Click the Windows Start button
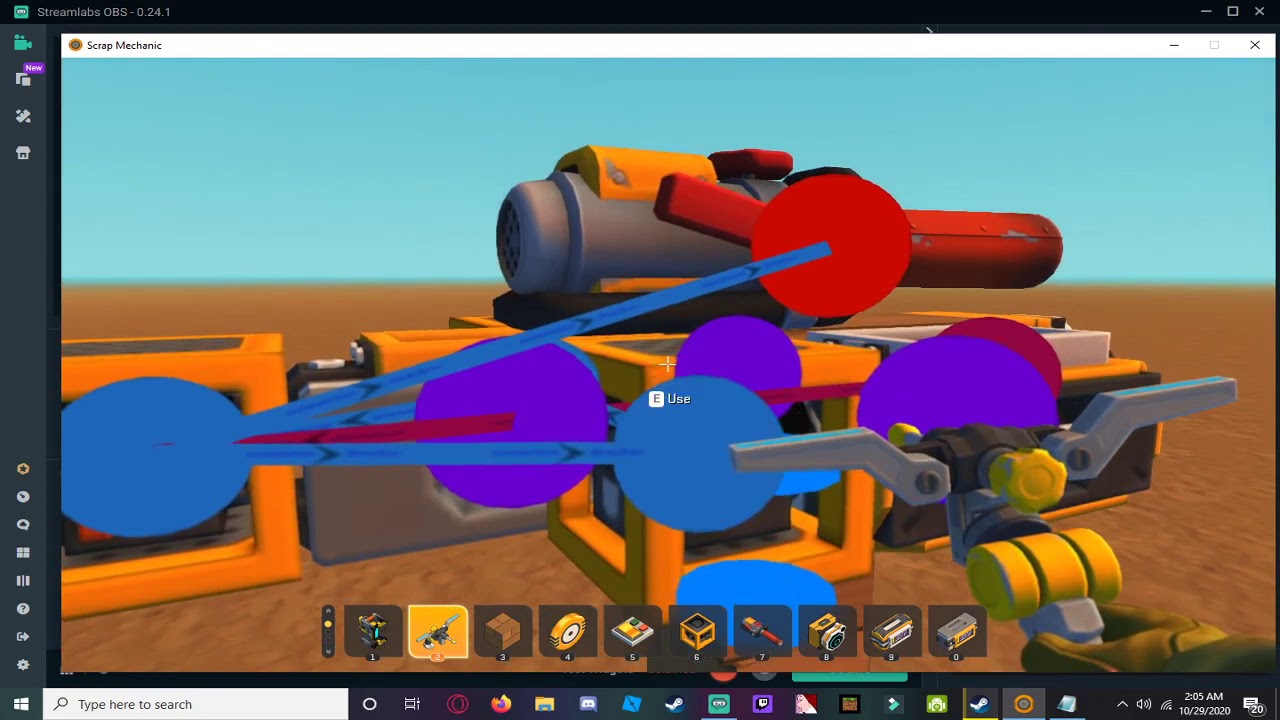Viewport: 1280px width, 720px height. click(21, 704)
